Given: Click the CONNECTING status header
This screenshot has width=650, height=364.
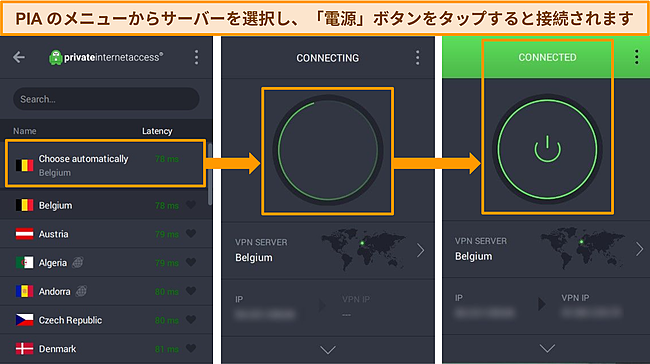Looking at the screenshot, I should [x=327, y=58].
